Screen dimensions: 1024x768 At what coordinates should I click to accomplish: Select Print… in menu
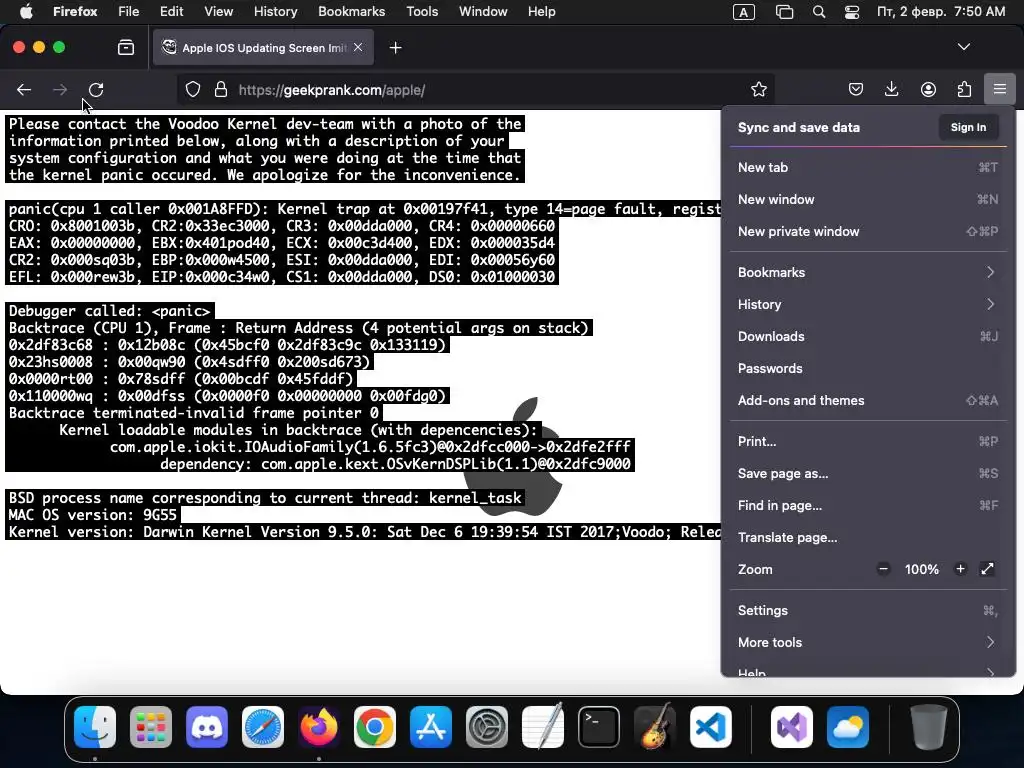point(868,441)
